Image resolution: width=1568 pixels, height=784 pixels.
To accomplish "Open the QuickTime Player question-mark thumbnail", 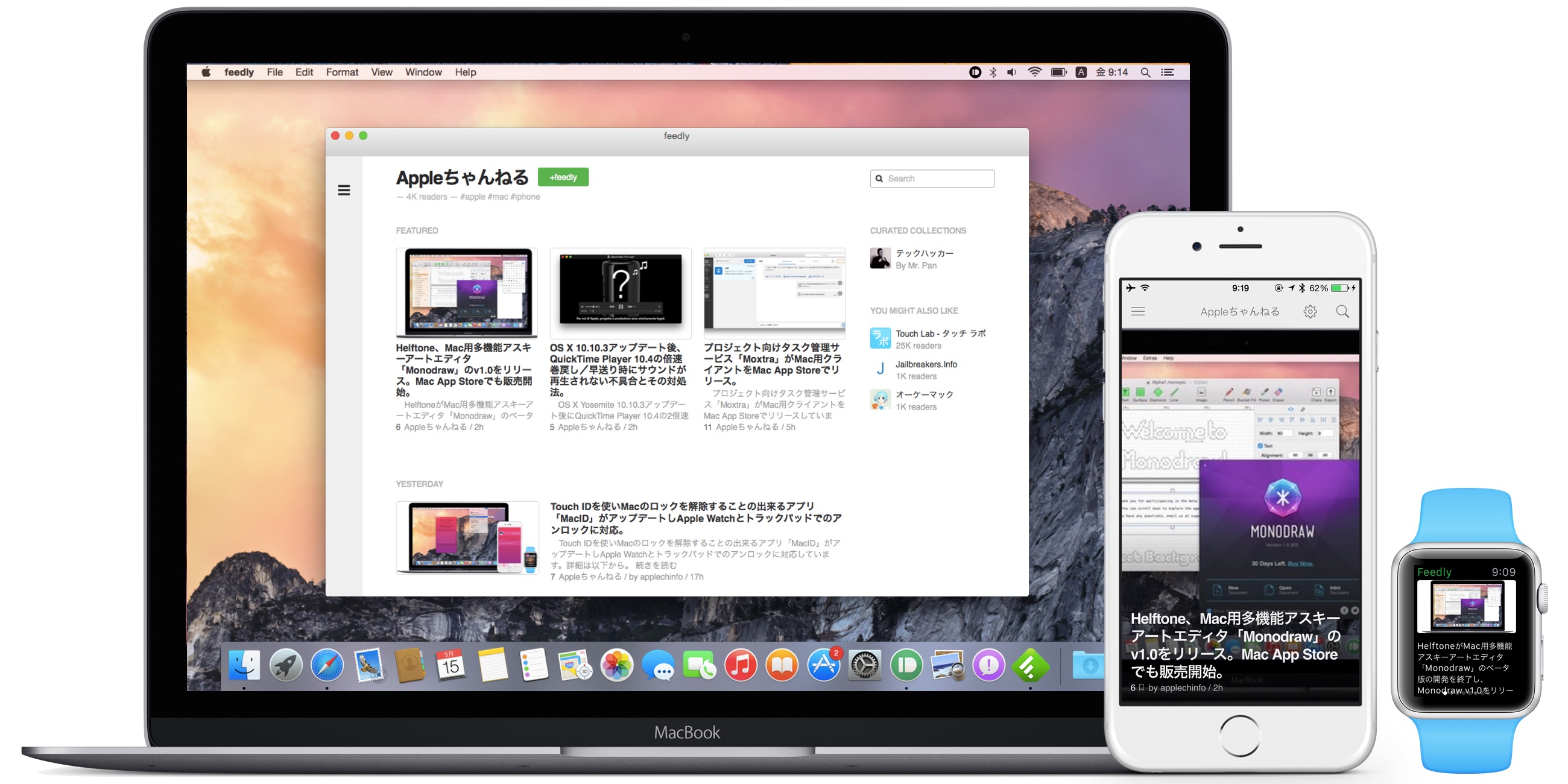I will (x=620, y=292).
